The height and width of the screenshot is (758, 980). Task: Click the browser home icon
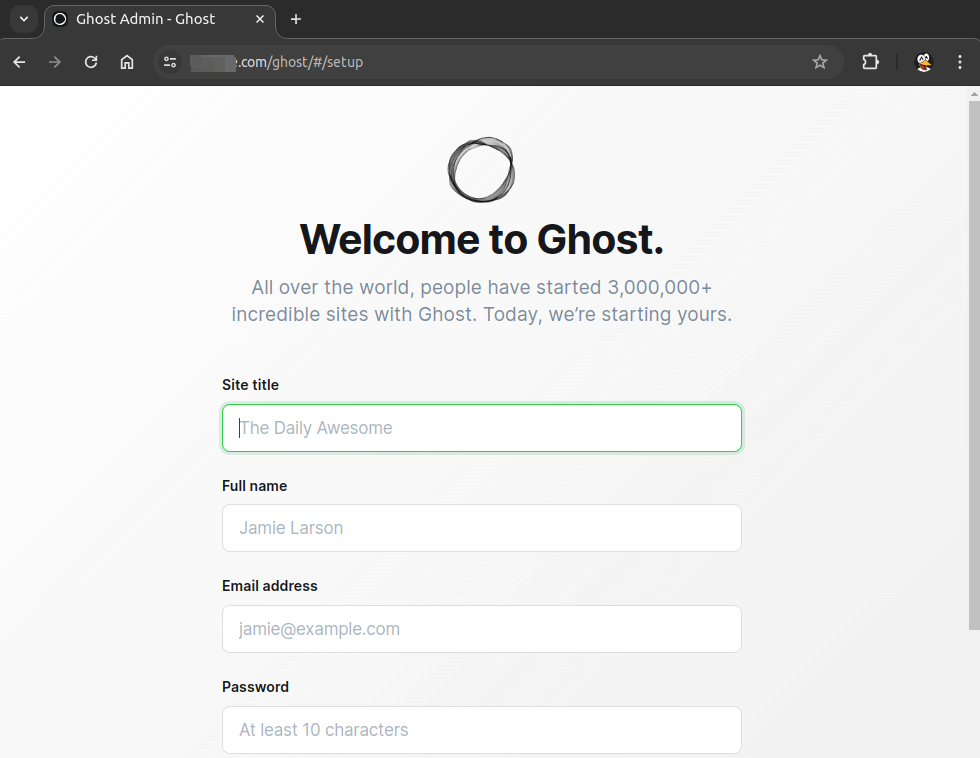point(127,62)
